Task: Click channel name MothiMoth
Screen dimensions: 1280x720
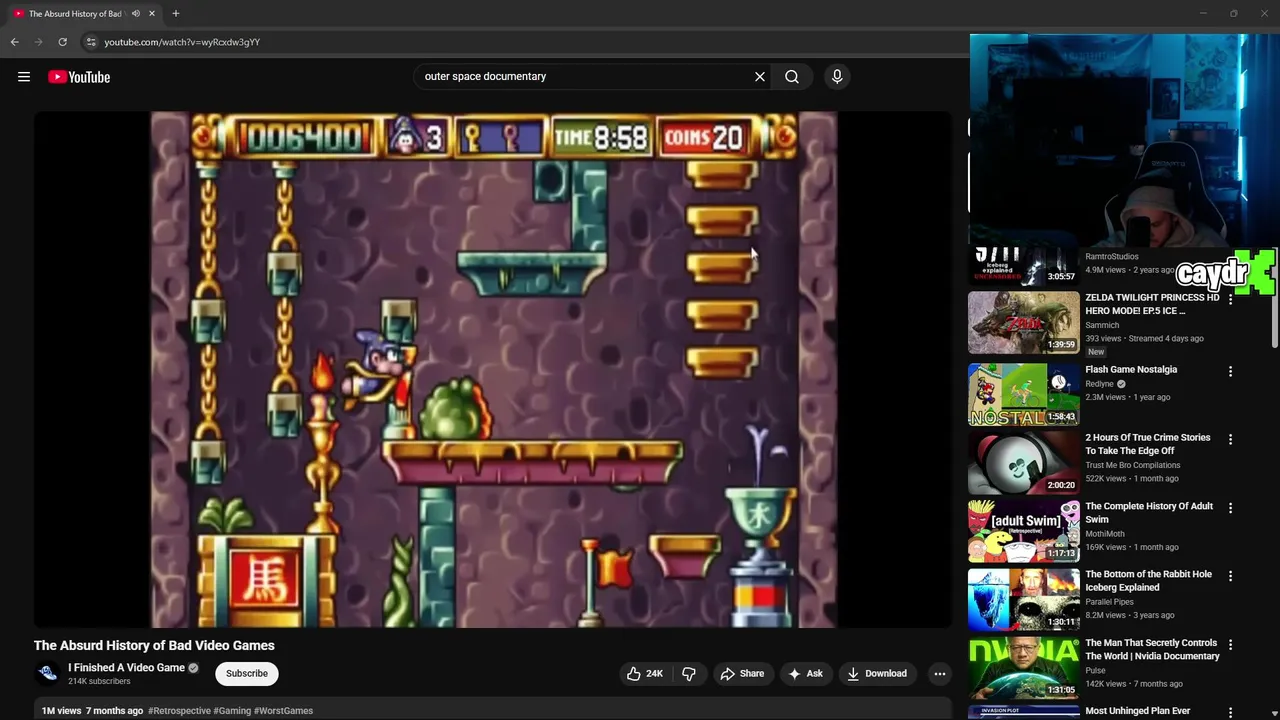Action: 1104,534
